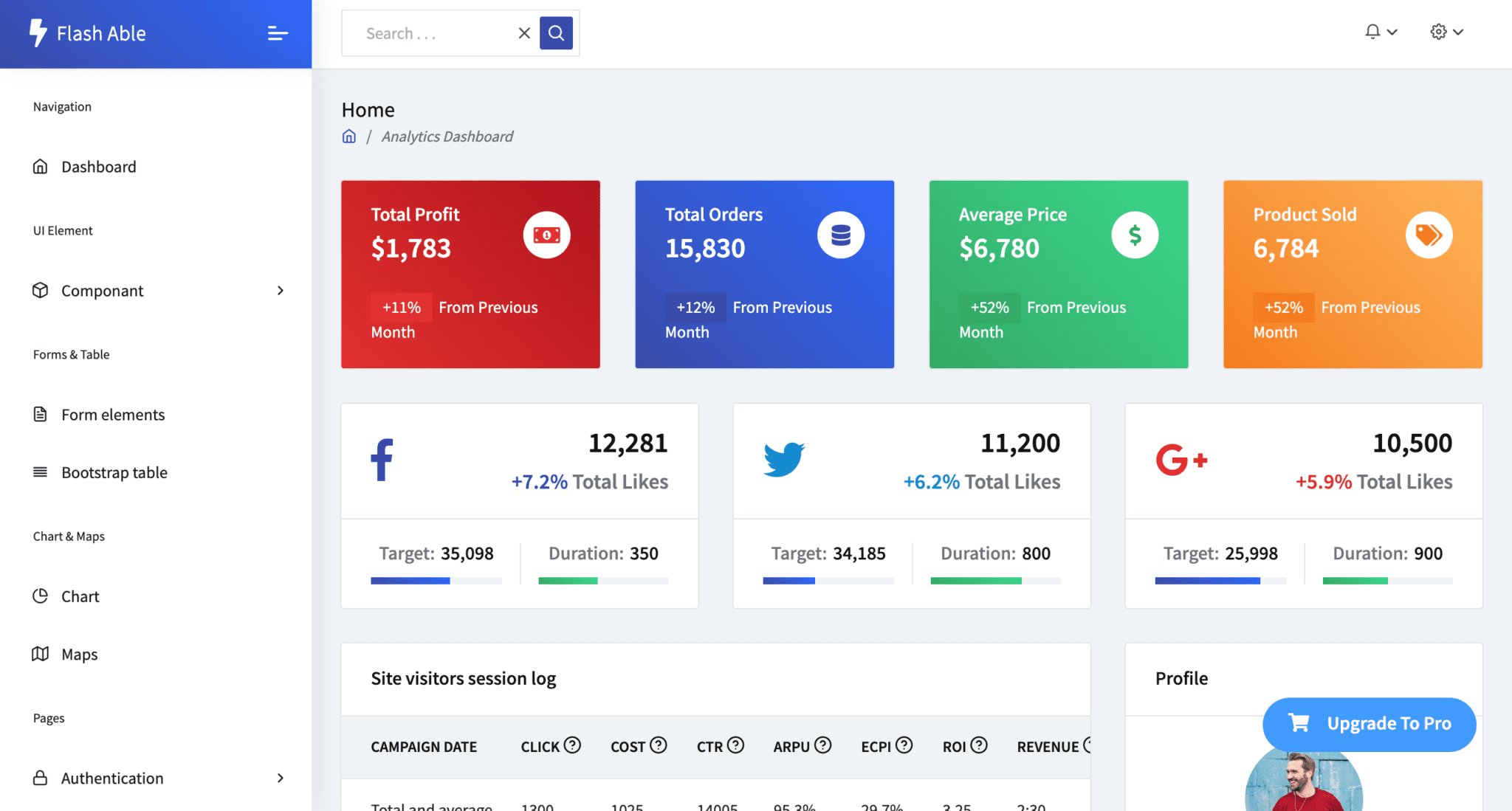Open the notification bell
Screen dimensions: 1512x811
click(x=1372, y=31)
